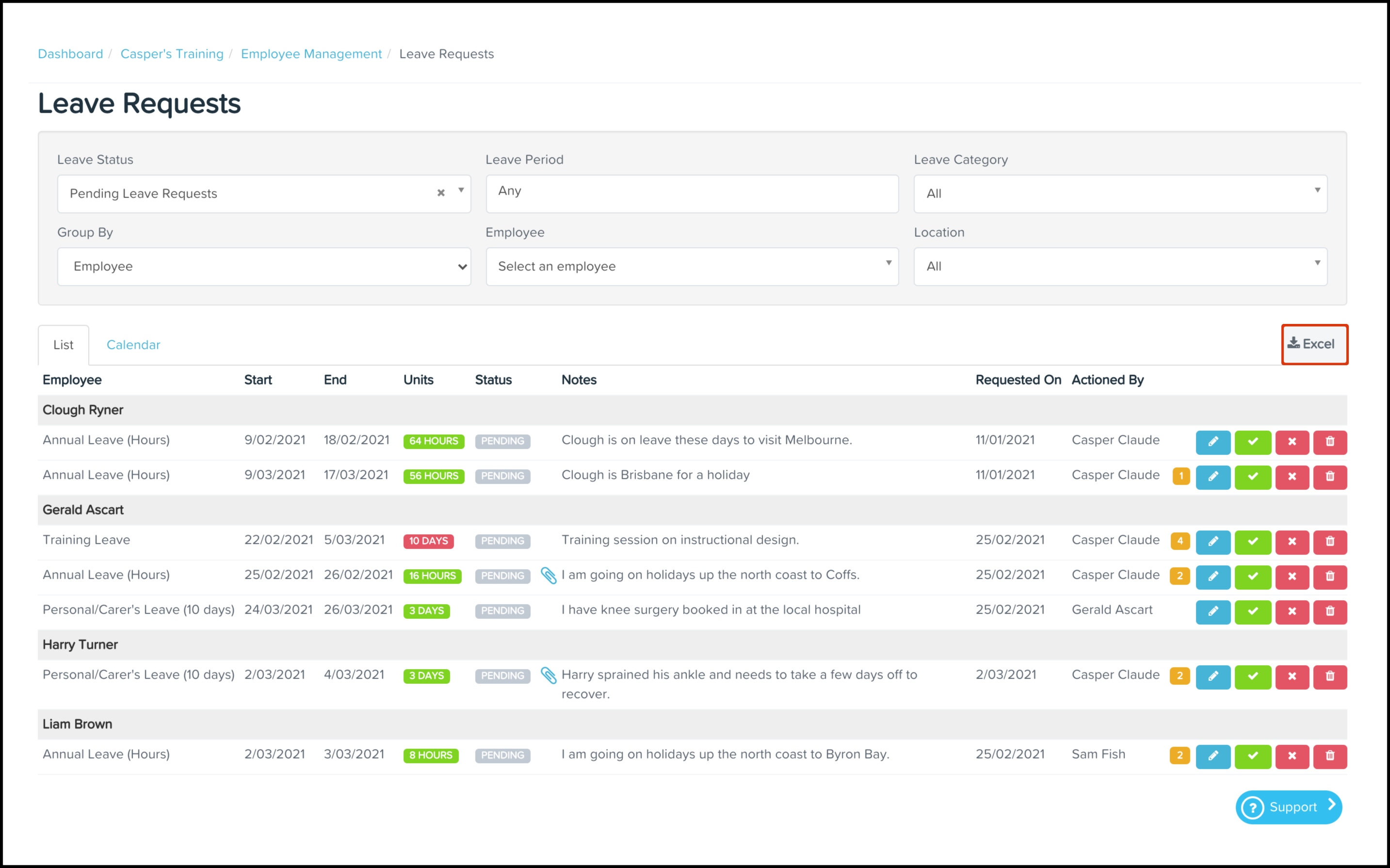Download the Excel export
The width and height of the screenshot is (1390, 868).
1314,344
